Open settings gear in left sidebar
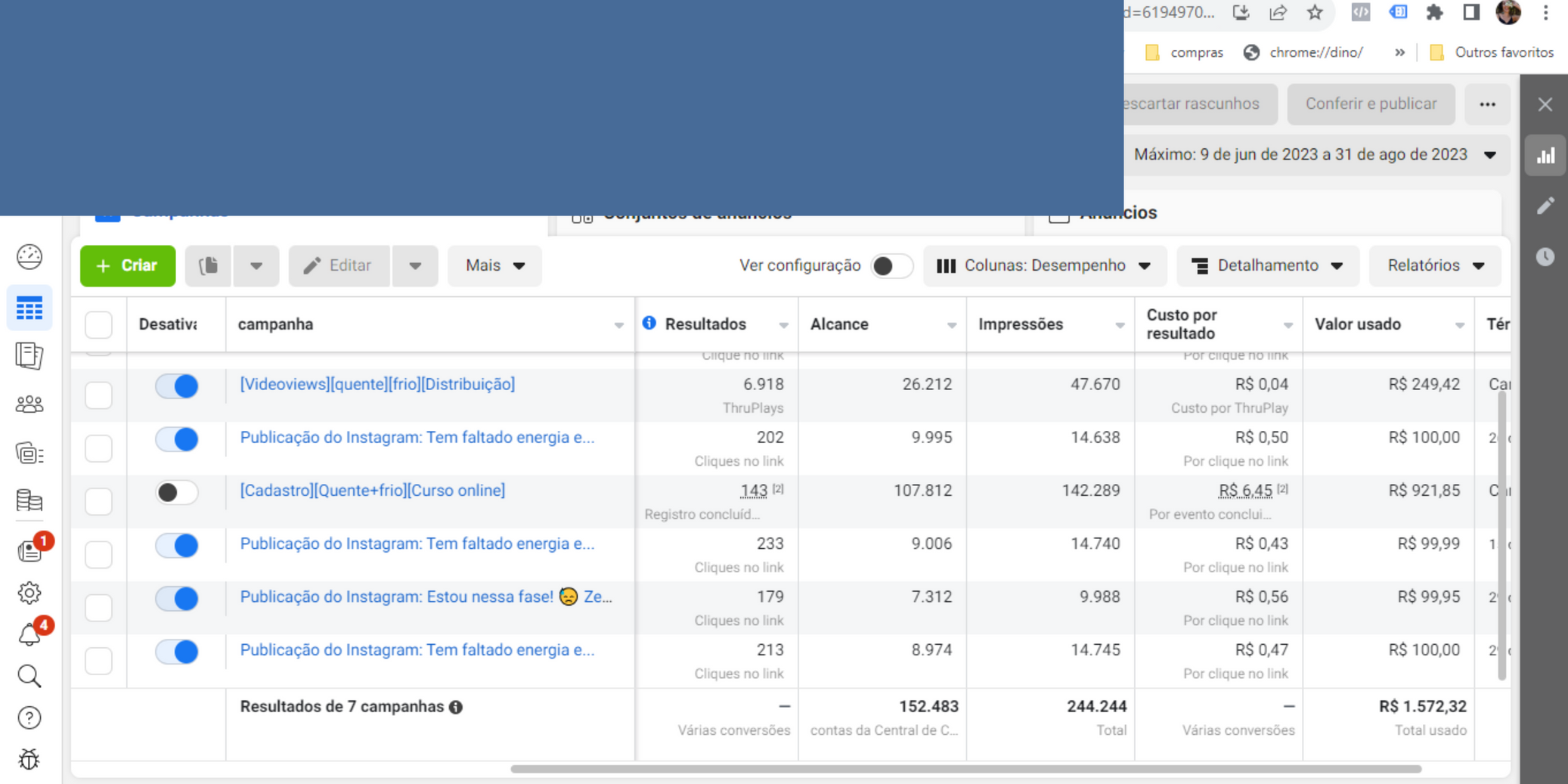The image size is (1568, 784). pyautogui.click(x=29, y=593)
